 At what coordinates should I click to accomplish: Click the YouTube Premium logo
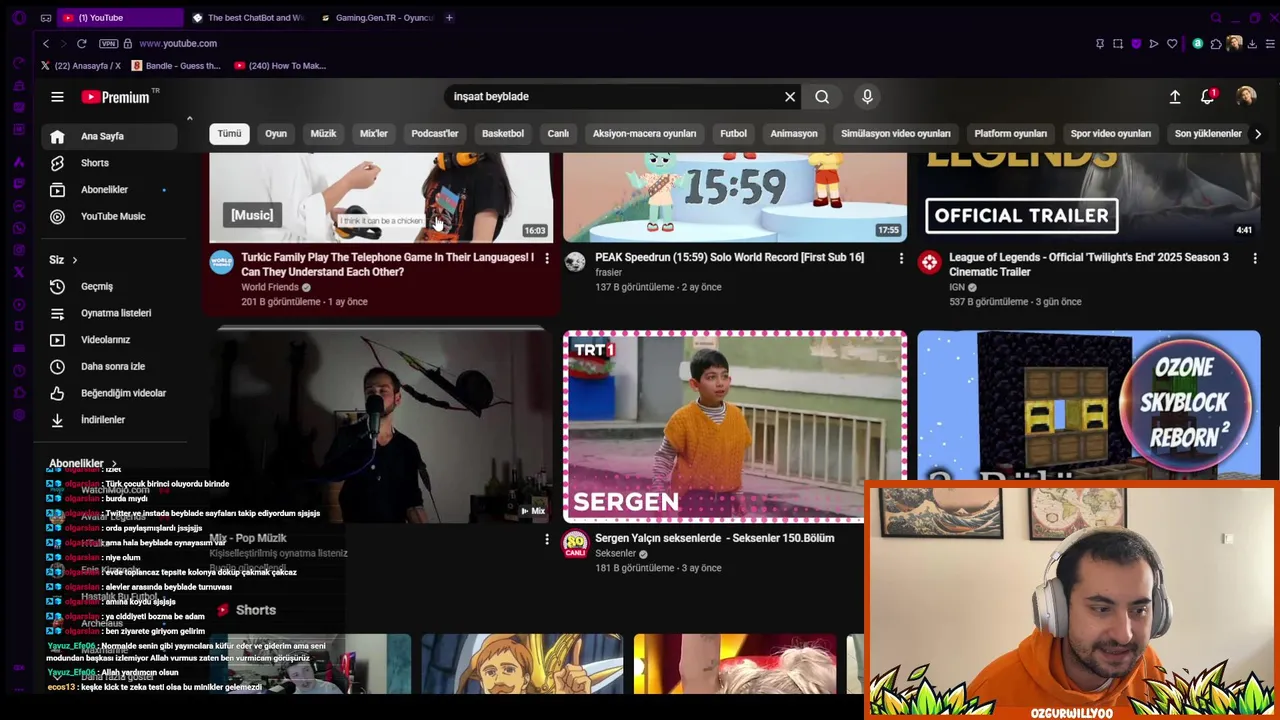coord(115,97)
